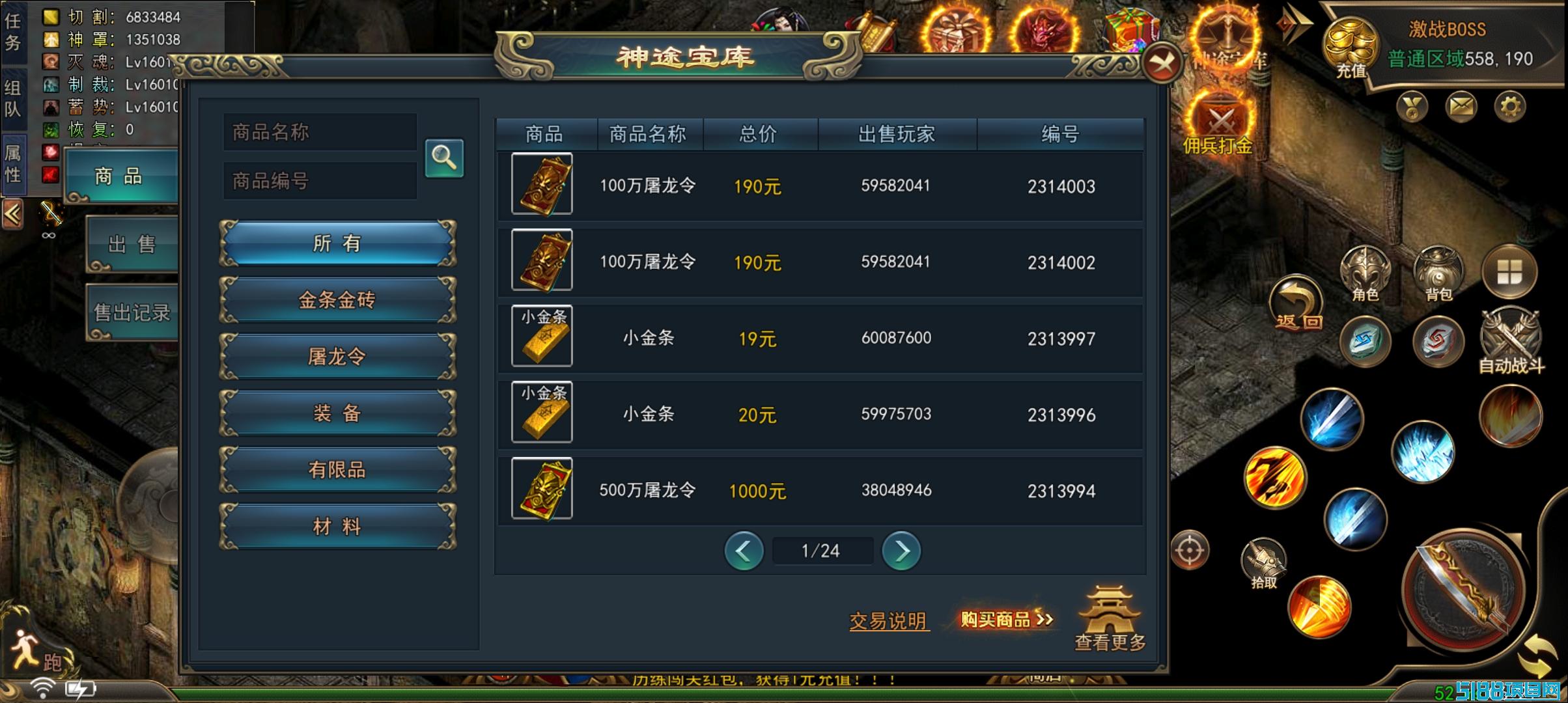Collapse the left panel double-chevron arrow
Viewport: 1568px width, 703px height.
13,214
